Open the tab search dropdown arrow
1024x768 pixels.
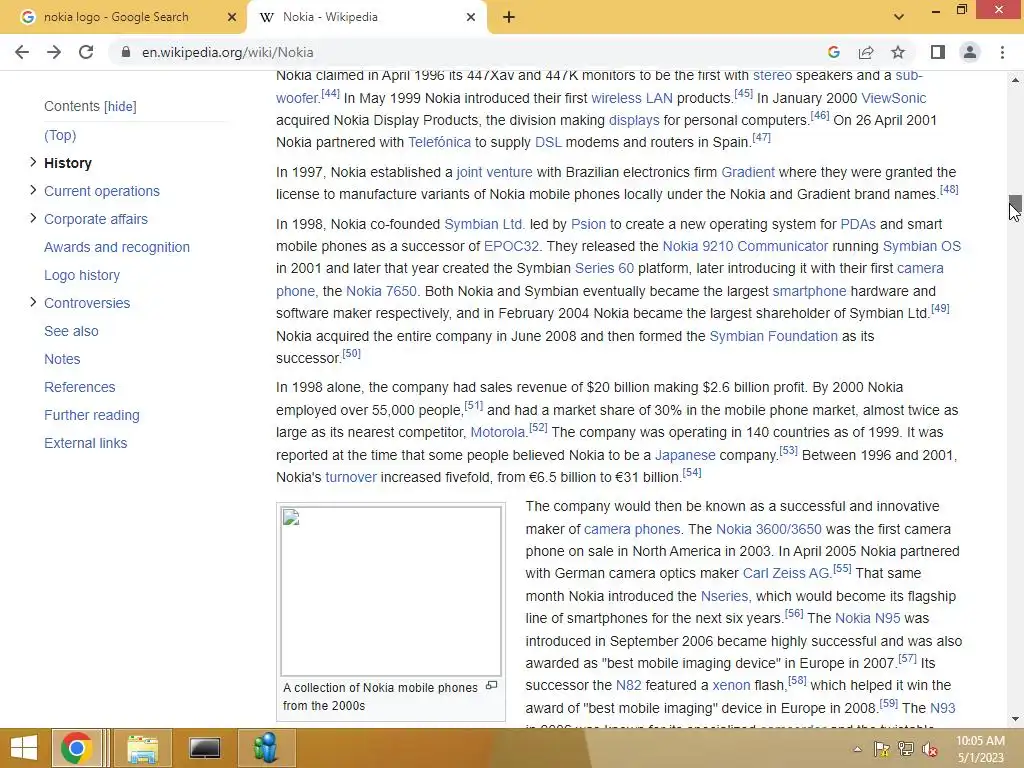[899, 17]
